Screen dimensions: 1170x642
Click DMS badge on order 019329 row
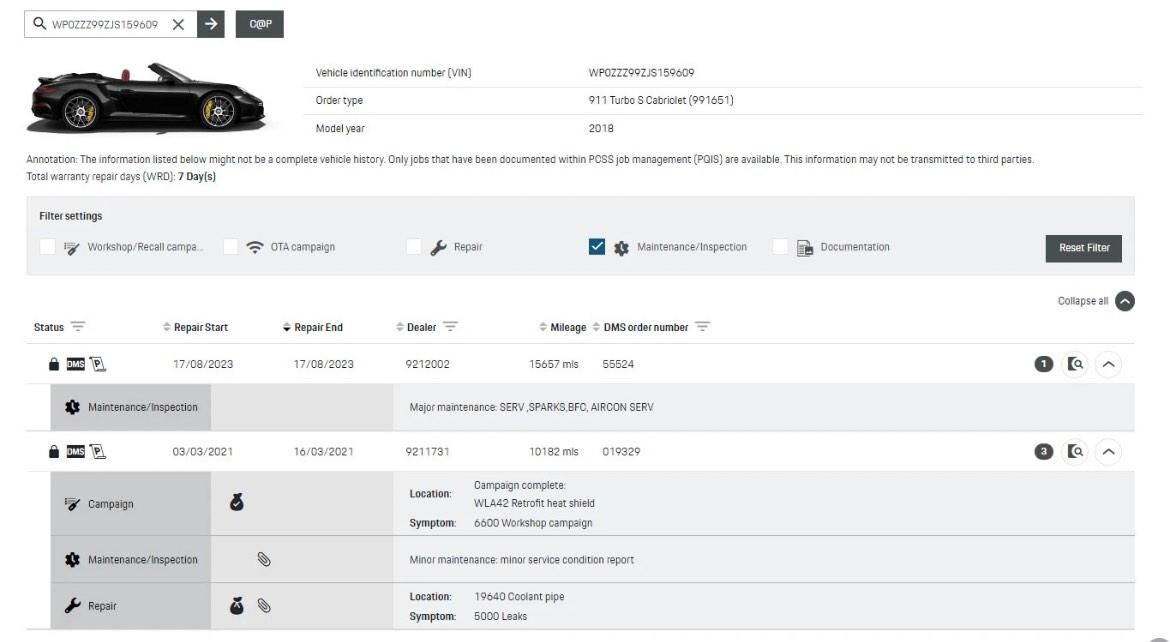(75, 451)
